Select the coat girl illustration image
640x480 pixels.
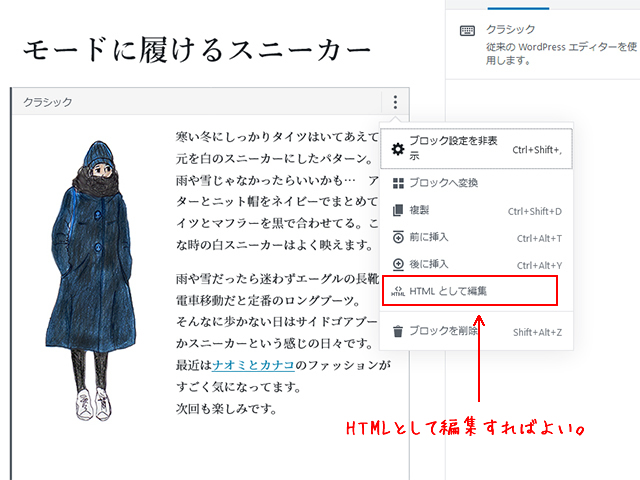[90, 280]
